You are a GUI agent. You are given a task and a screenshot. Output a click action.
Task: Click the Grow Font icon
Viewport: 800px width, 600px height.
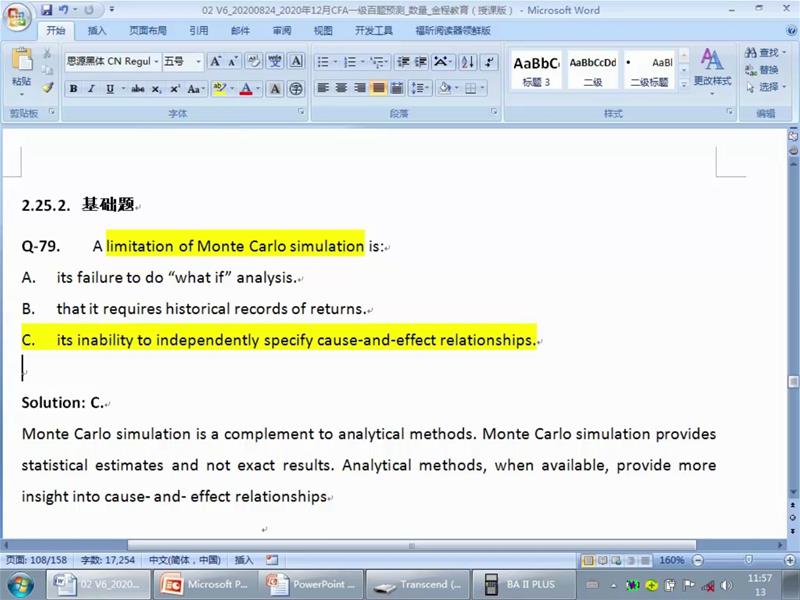point(216,62)
